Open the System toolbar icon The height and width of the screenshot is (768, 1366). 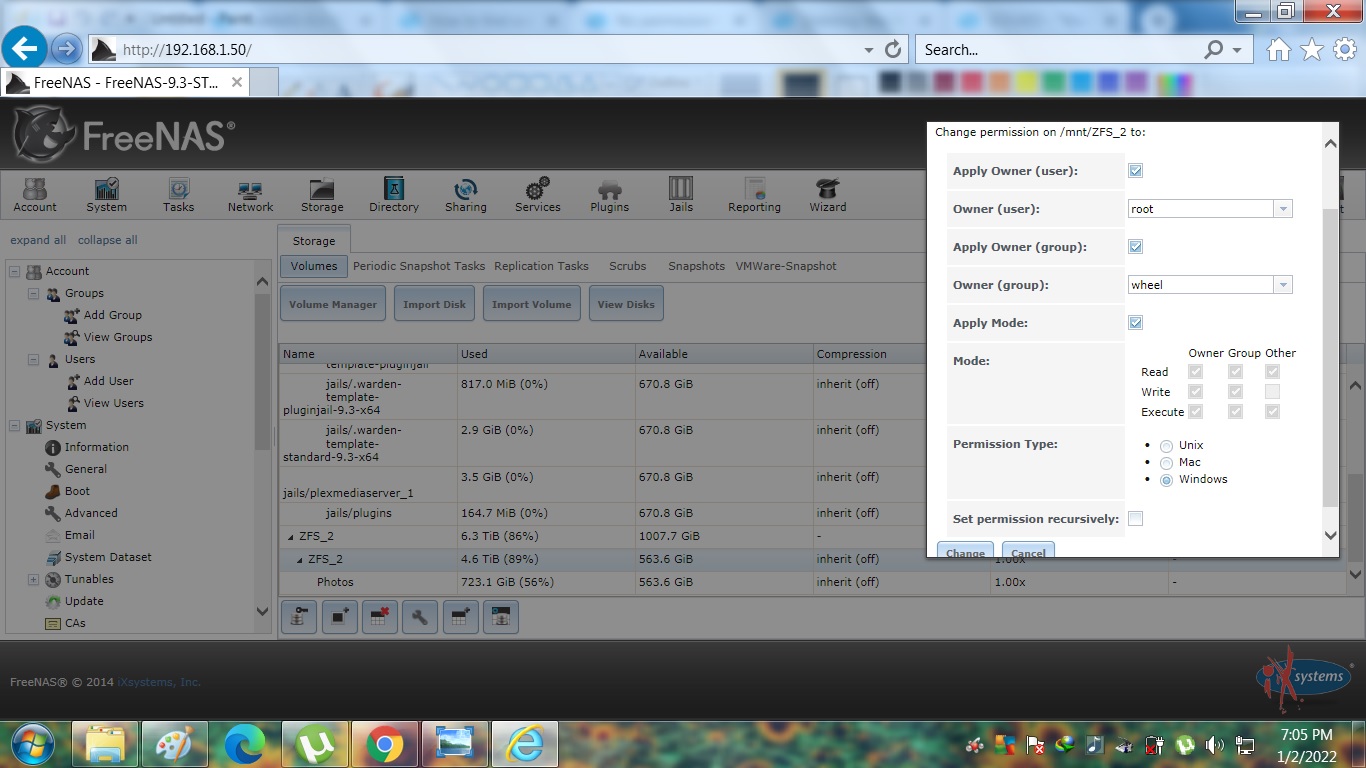pos(106,195)
